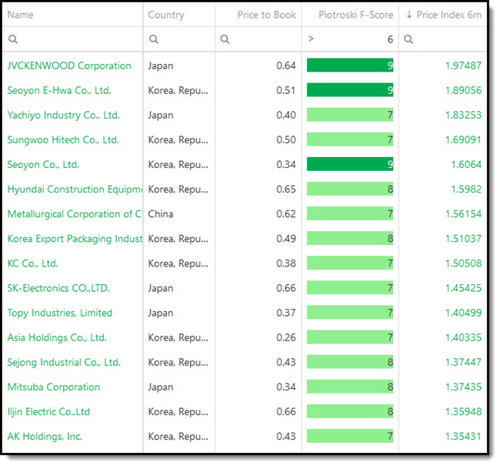Edit the Piotroski F-Score filter value 6

(390, 39)
